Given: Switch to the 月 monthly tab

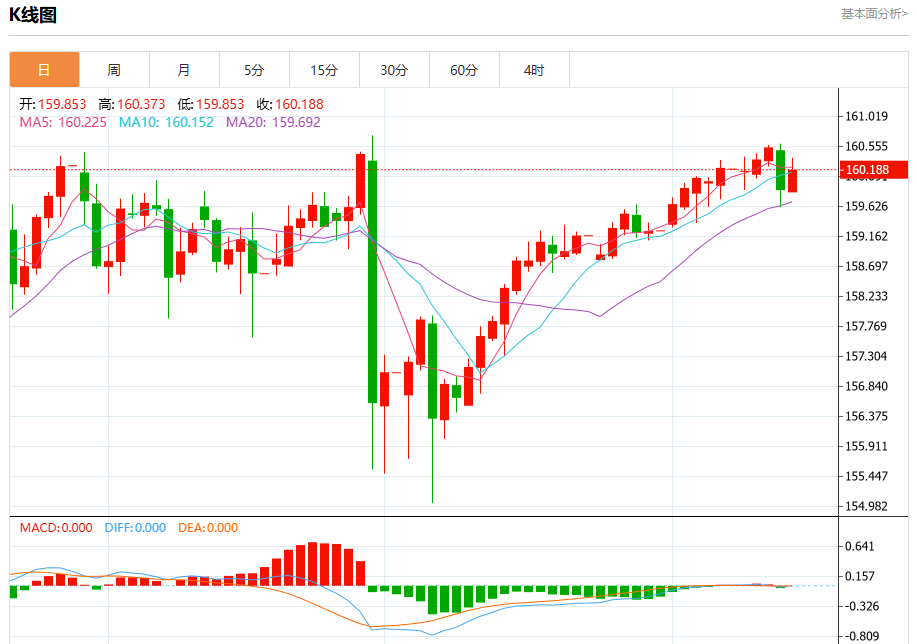Looking at the screenshot, I should [185, 70].
